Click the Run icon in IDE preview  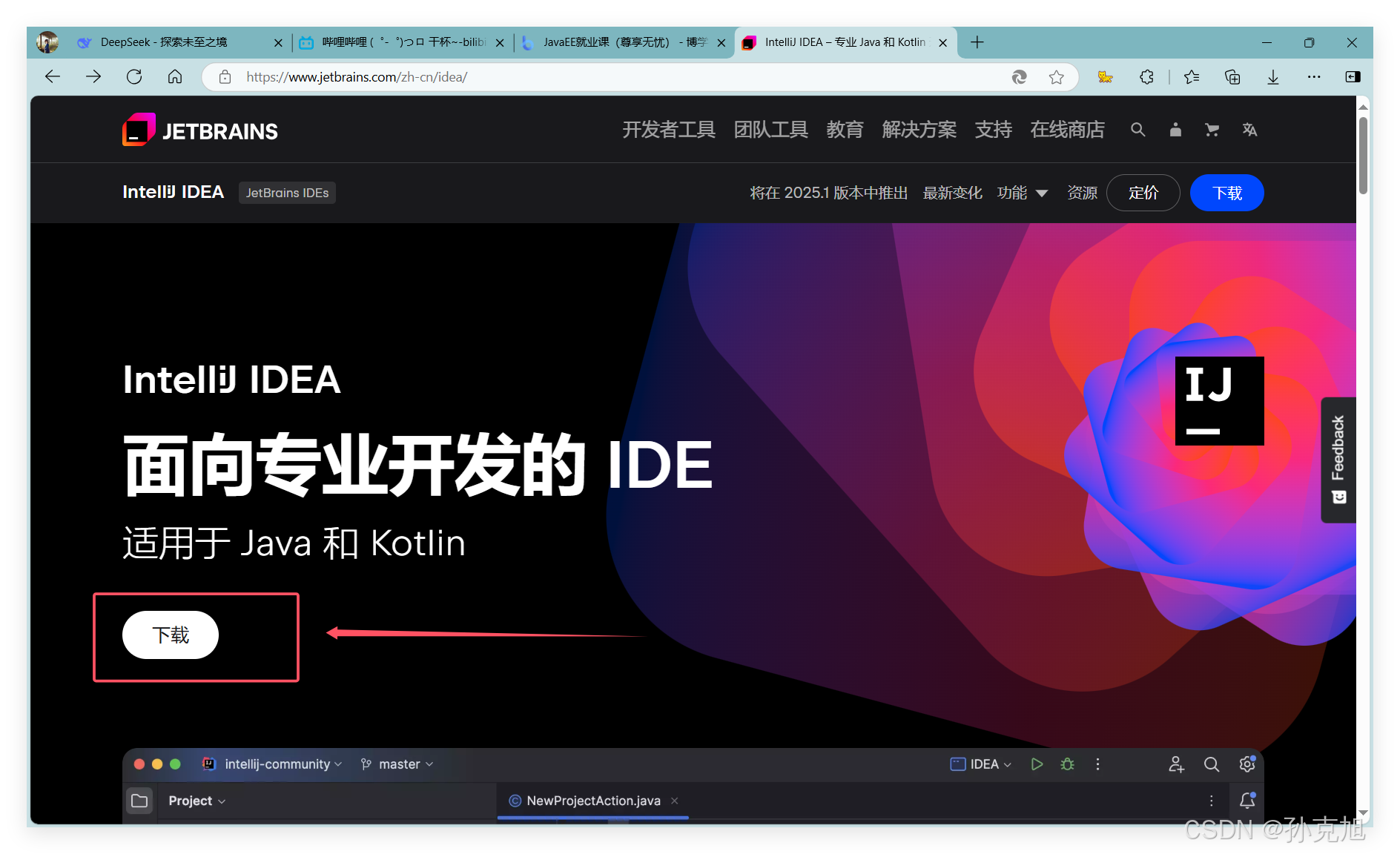[1037, 764]
